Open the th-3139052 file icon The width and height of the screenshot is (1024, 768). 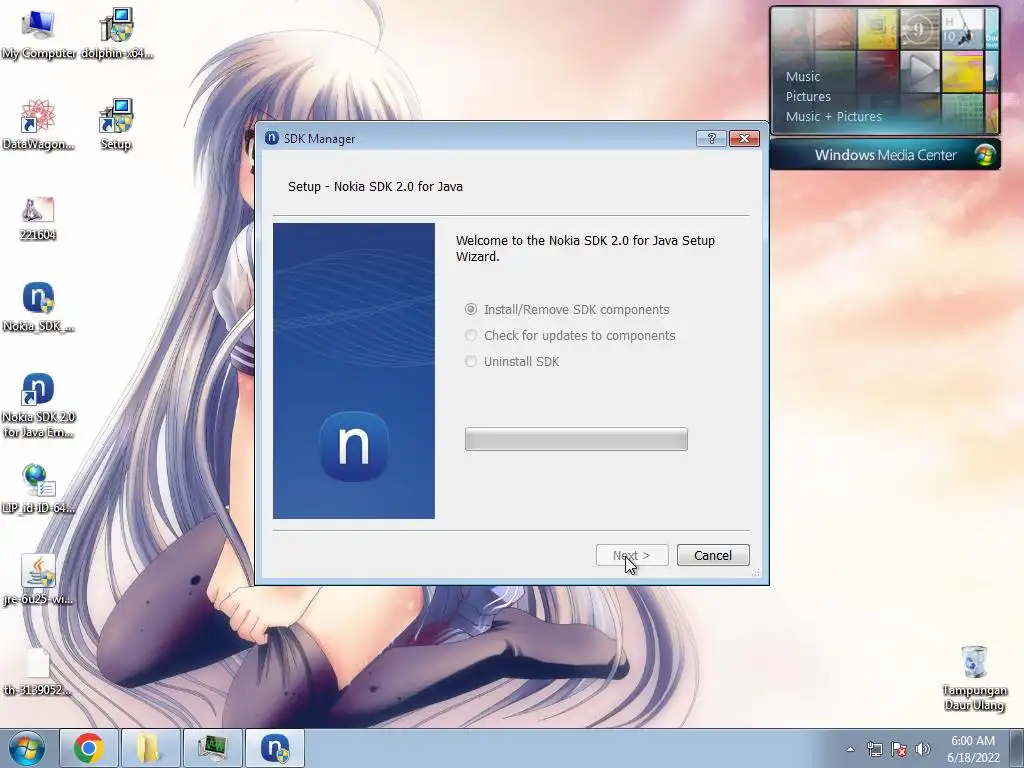[x=38, y=671]
